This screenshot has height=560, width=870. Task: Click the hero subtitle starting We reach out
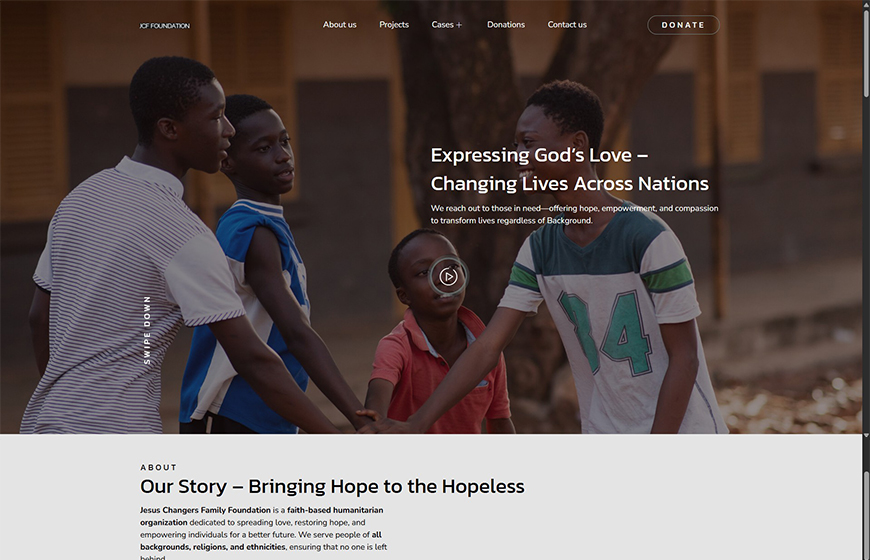tap(574, 214)
